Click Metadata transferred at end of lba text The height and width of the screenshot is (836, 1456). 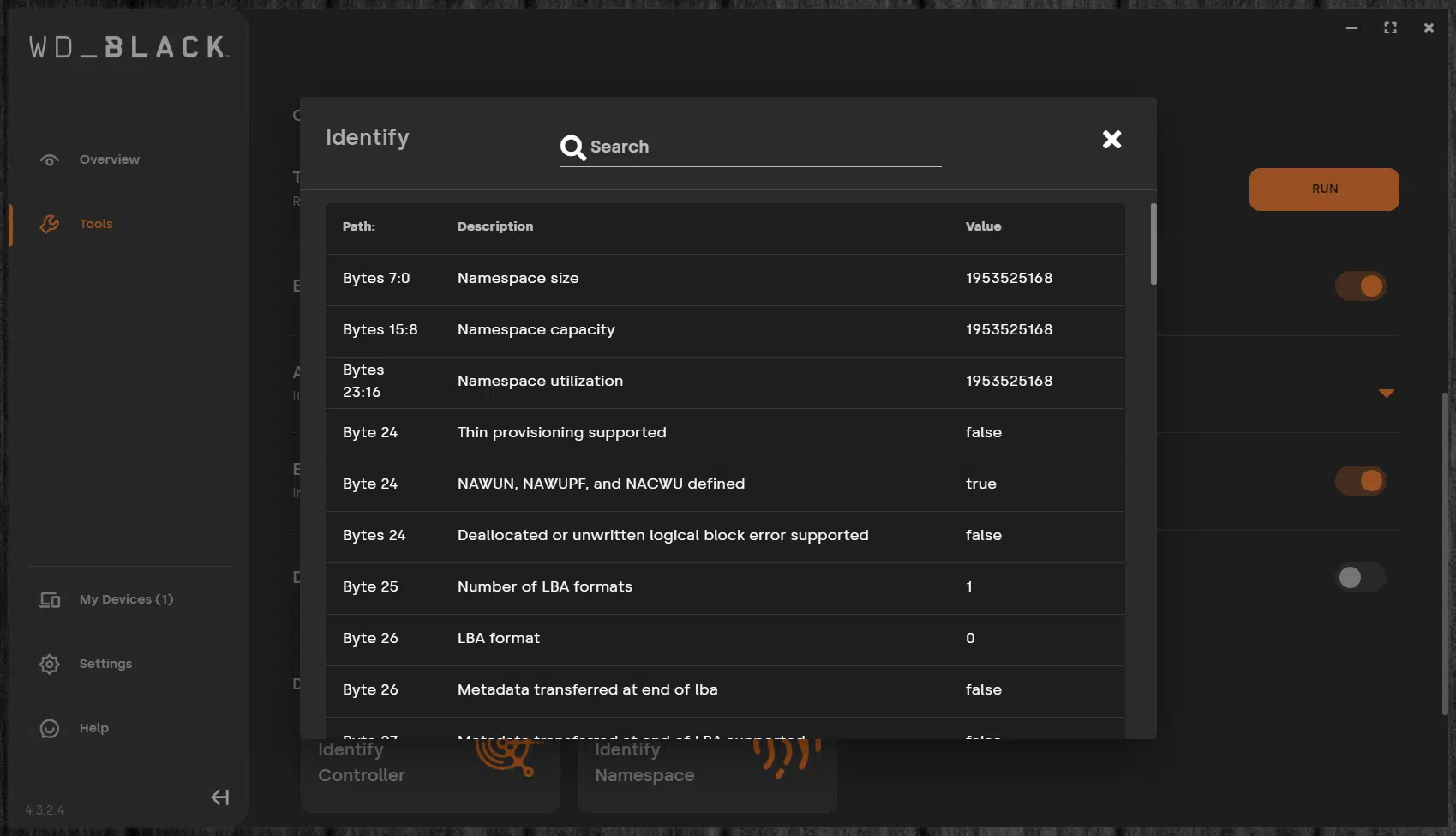588,689
